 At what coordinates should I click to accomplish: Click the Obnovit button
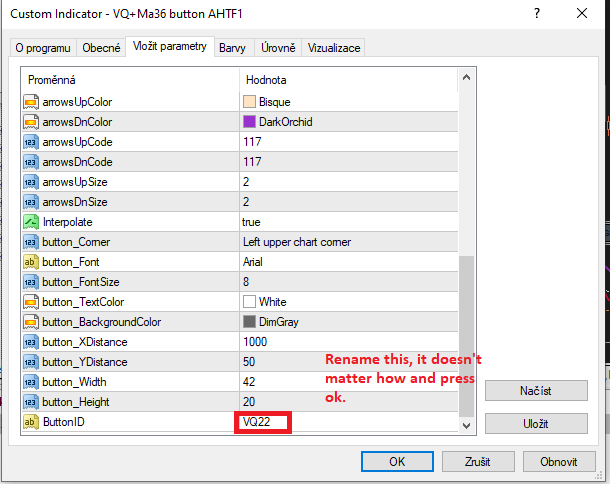(x=559, y=462)
